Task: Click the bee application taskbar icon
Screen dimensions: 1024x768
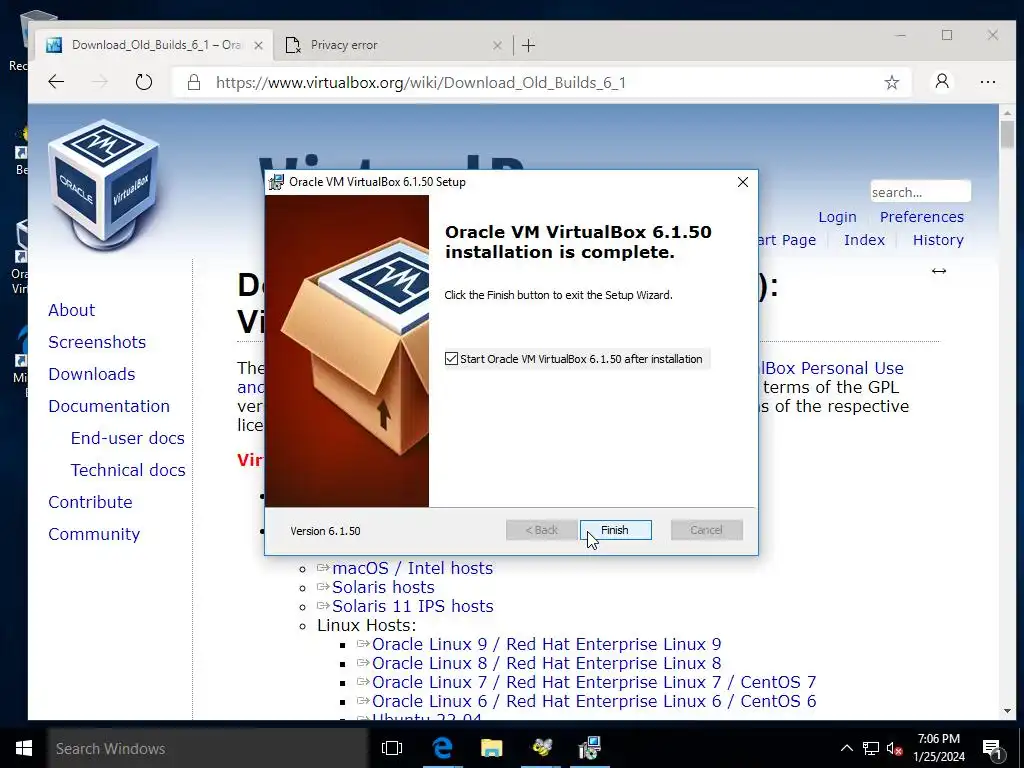Action: [541, 748]
